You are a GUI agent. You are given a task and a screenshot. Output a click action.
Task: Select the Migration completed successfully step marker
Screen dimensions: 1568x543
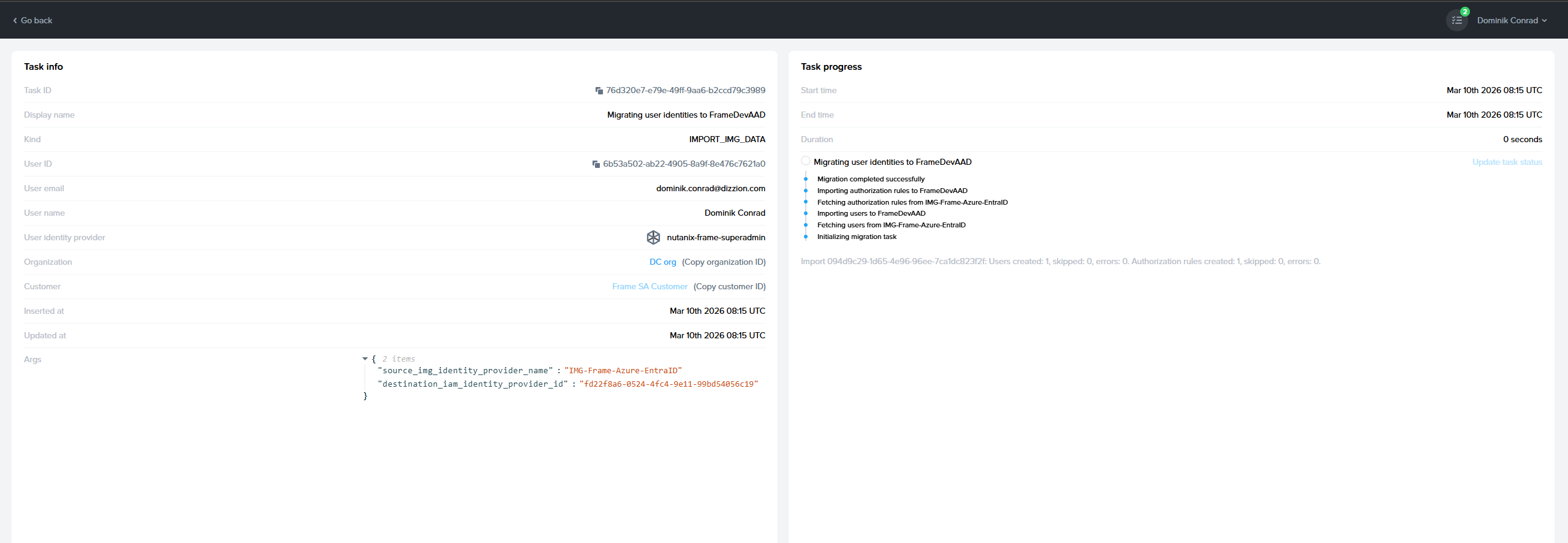pyautogui.click(x=806, y=179)
